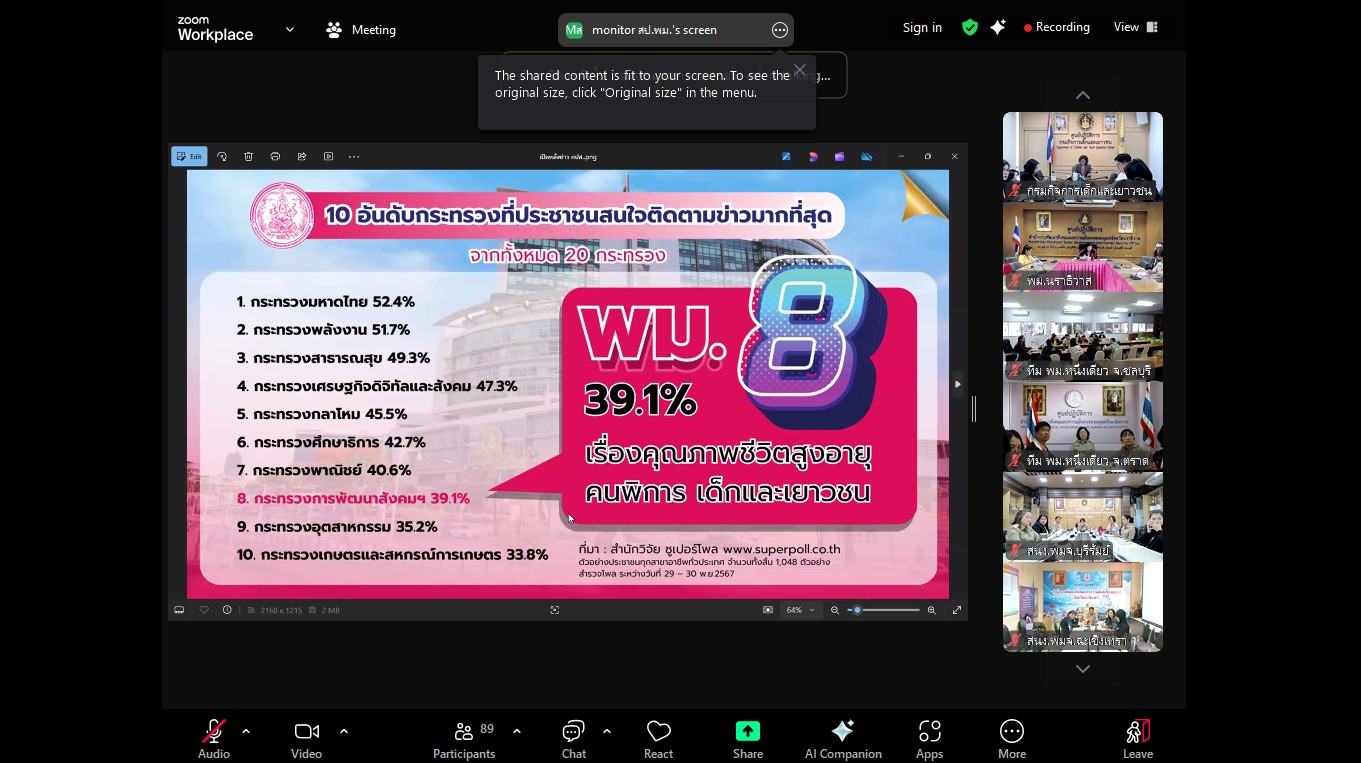Image resolution: width=1361 pixels, height=763 pixels.
Task: Open the Chat panel
Action: tap(574, 738)
